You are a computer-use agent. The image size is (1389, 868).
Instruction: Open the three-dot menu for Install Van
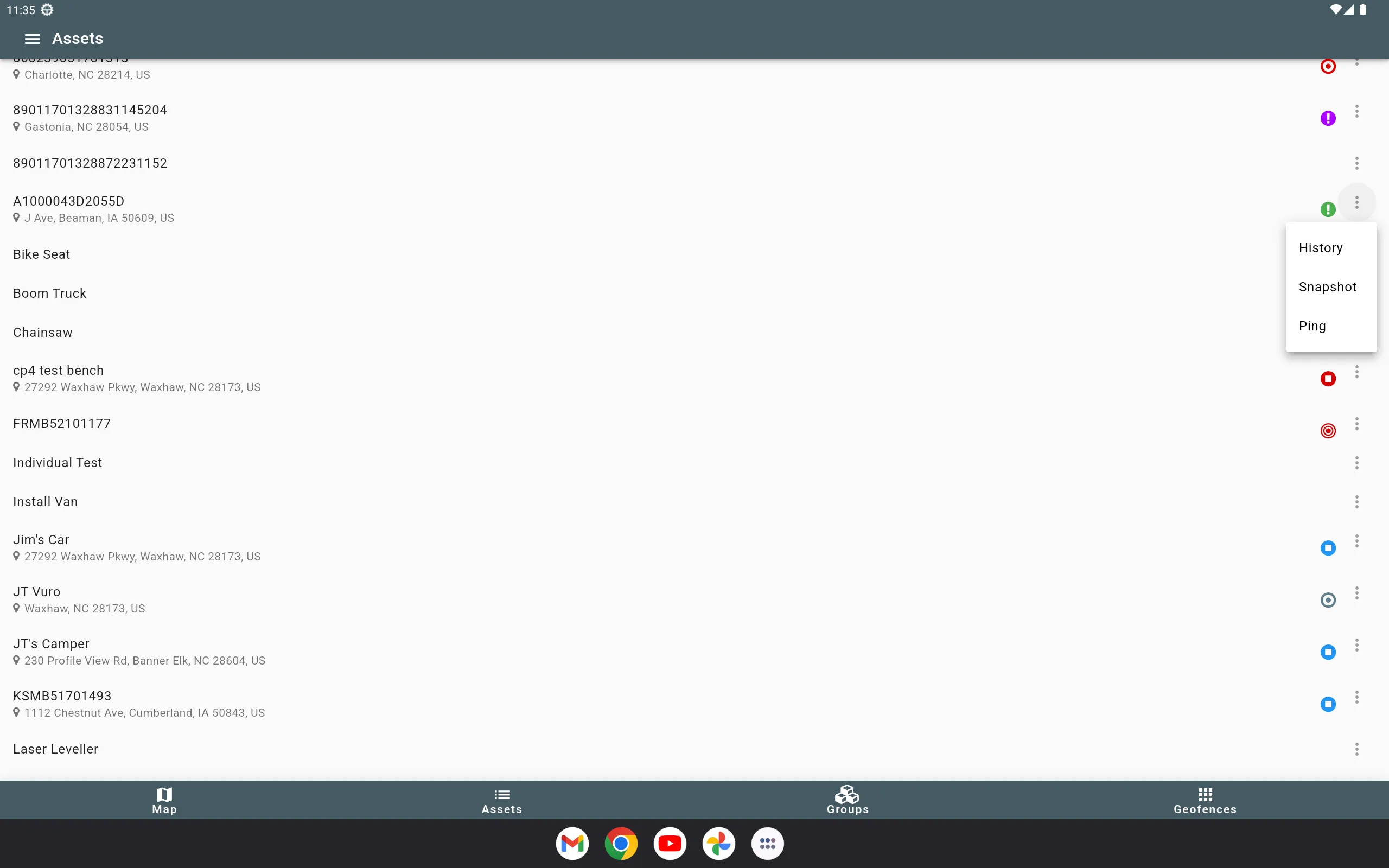[1357, 501]
